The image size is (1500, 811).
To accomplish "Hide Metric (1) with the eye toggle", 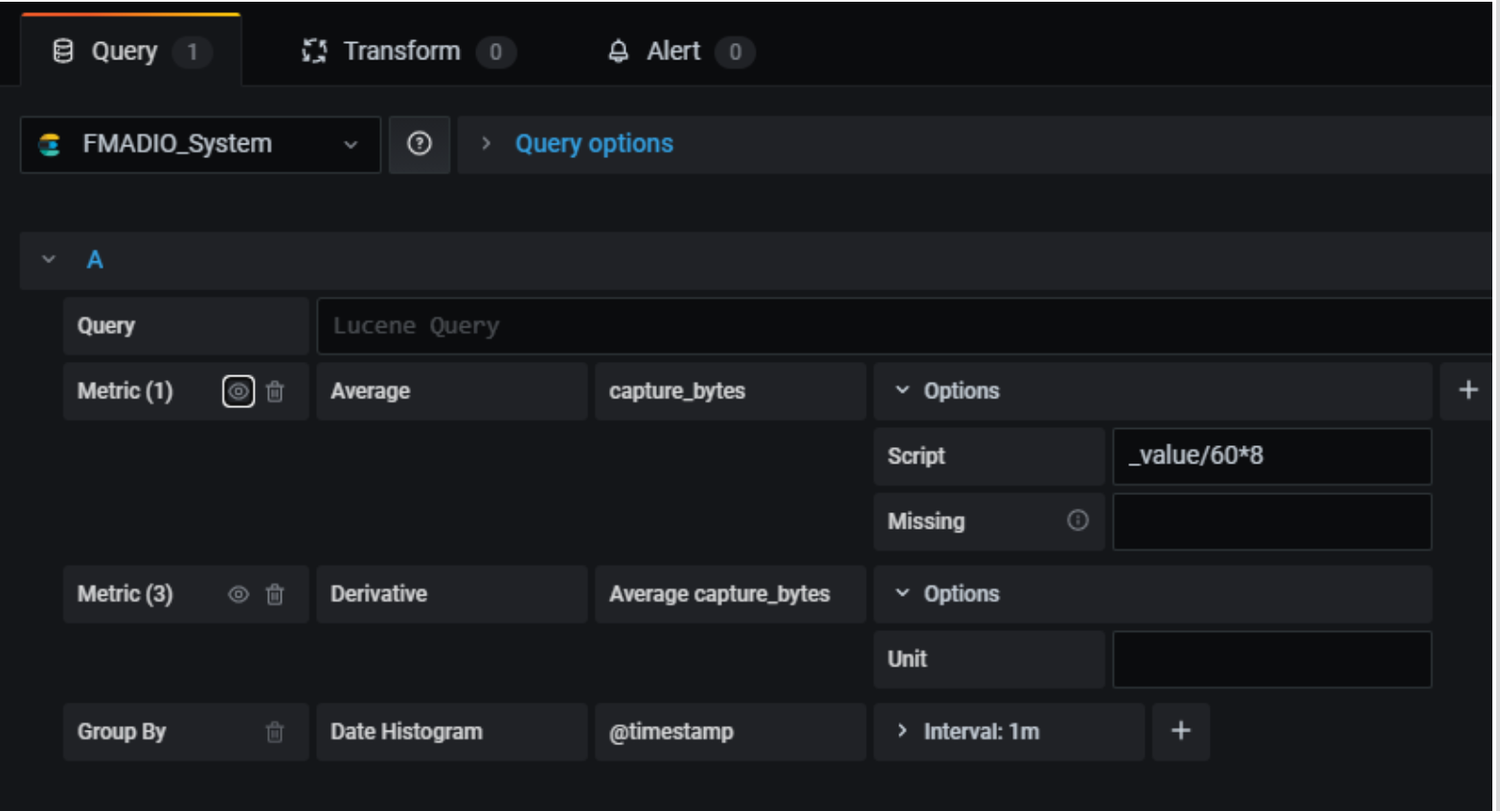I will (238, 391).
